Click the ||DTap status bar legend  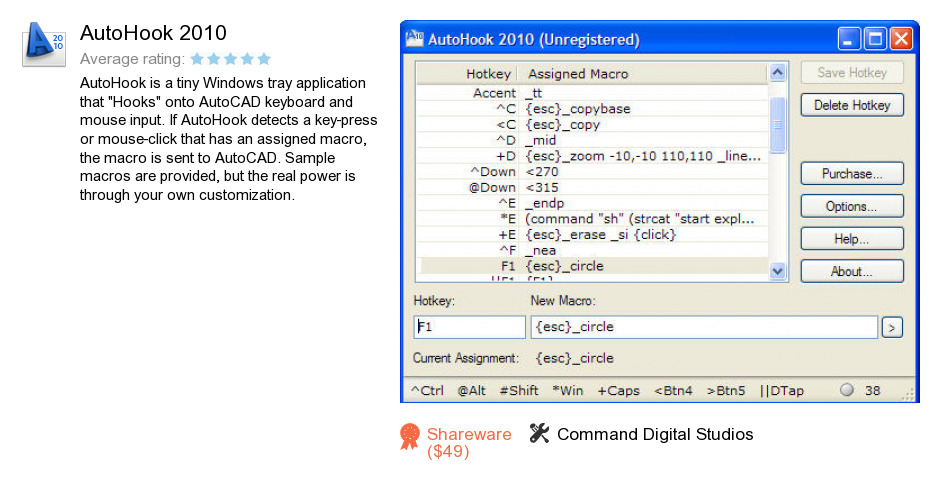782,390
